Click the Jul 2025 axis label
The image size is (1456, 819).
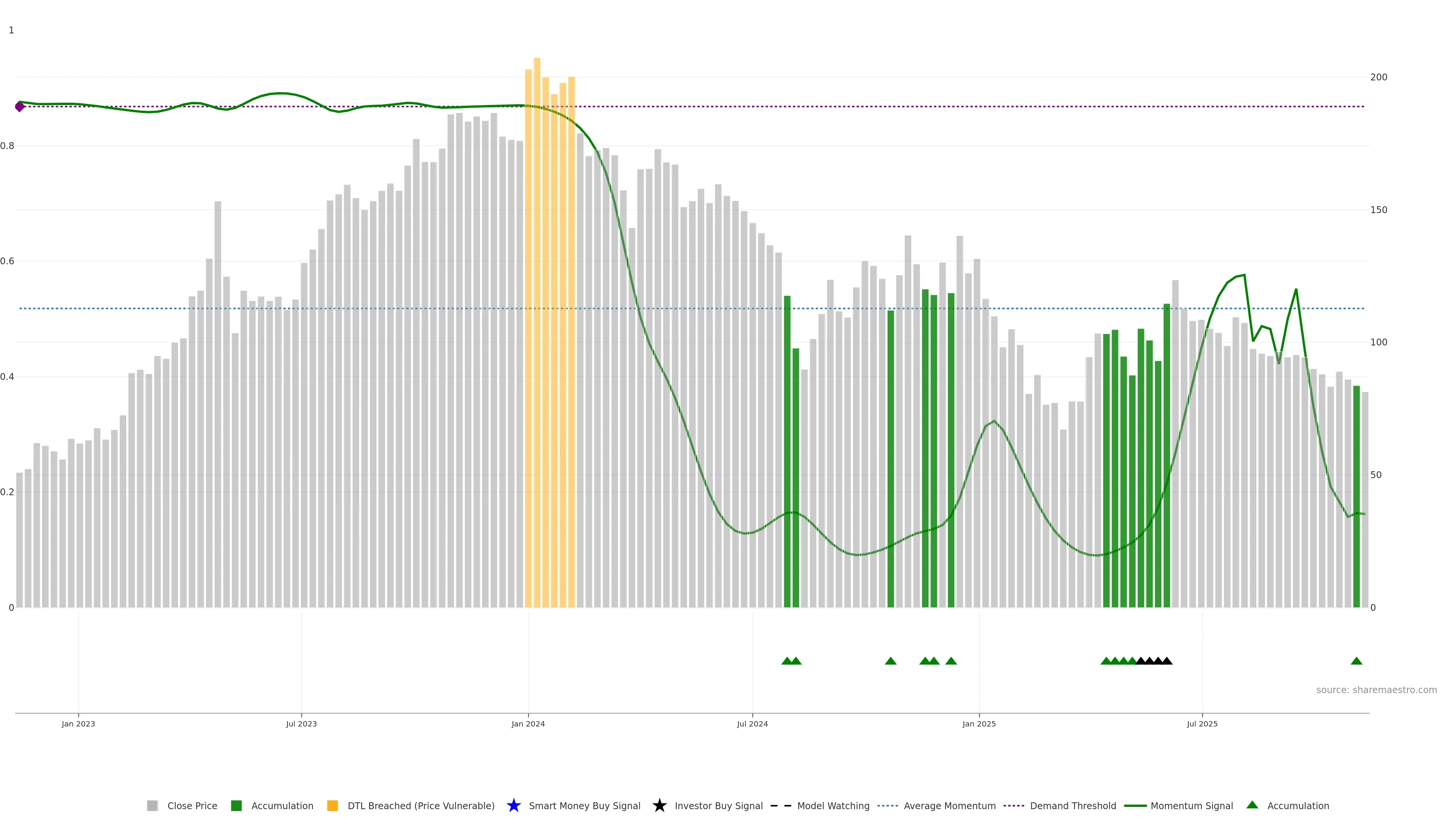tap(1202, 723)
